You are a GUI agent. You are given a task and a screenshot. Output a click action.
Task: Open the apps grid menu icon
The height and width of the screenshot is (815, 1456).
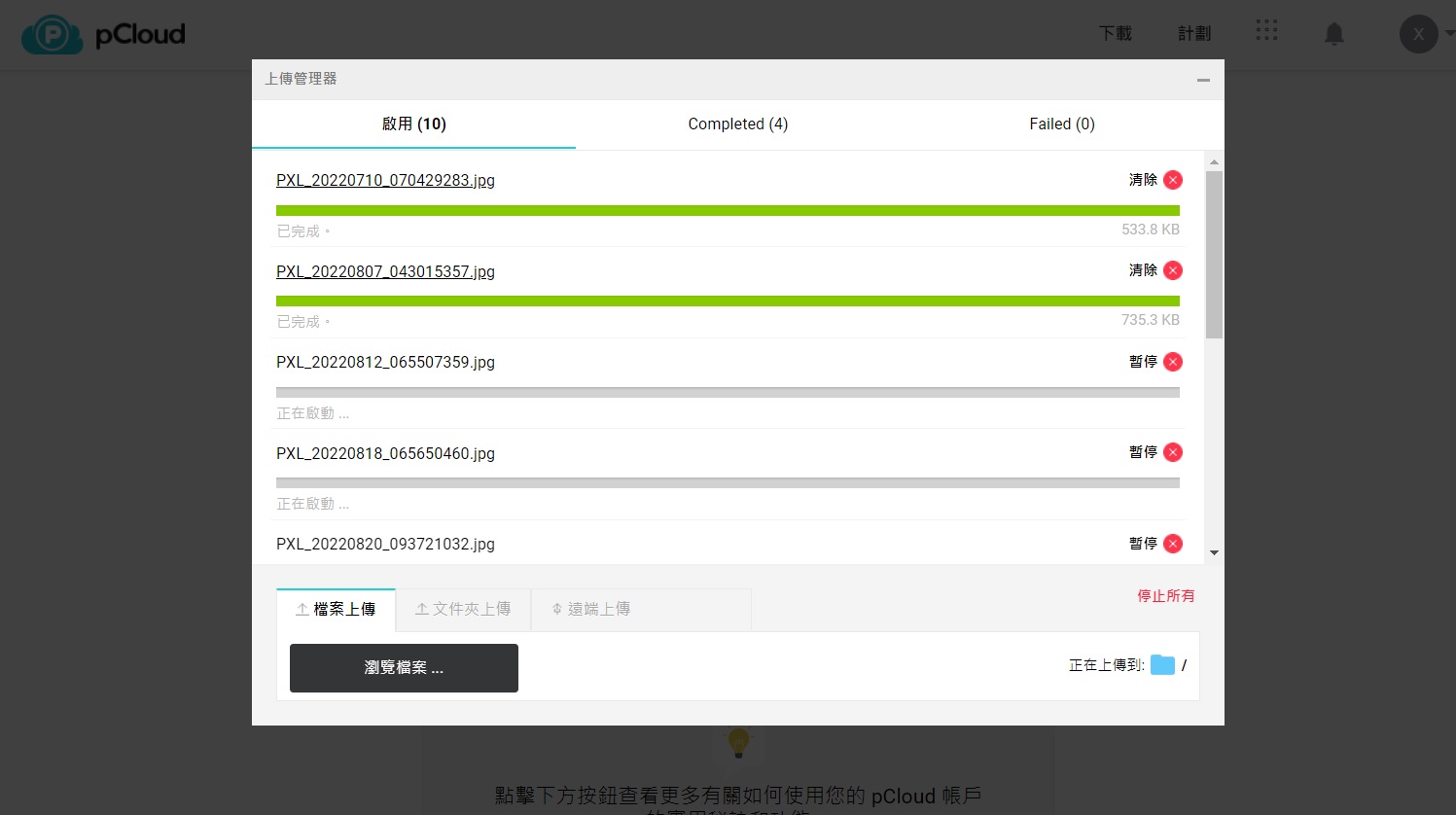pos(1266,30)
